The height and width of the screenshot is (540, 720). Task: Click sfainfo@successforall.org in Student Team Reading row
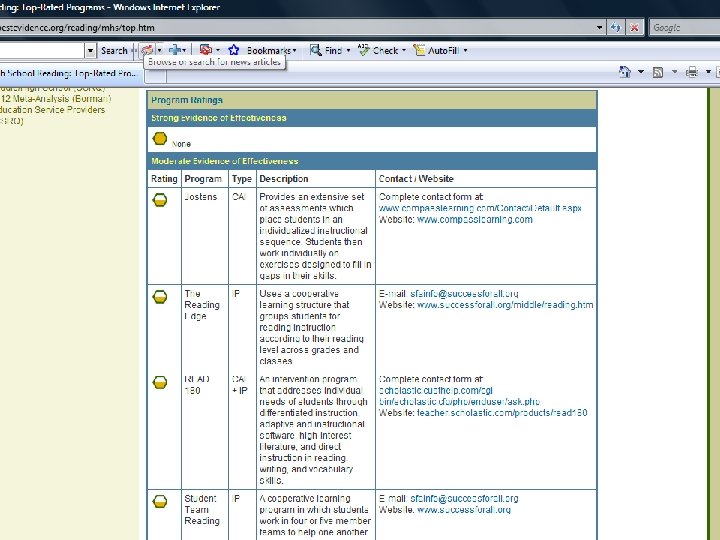click(x=464, y=498)
